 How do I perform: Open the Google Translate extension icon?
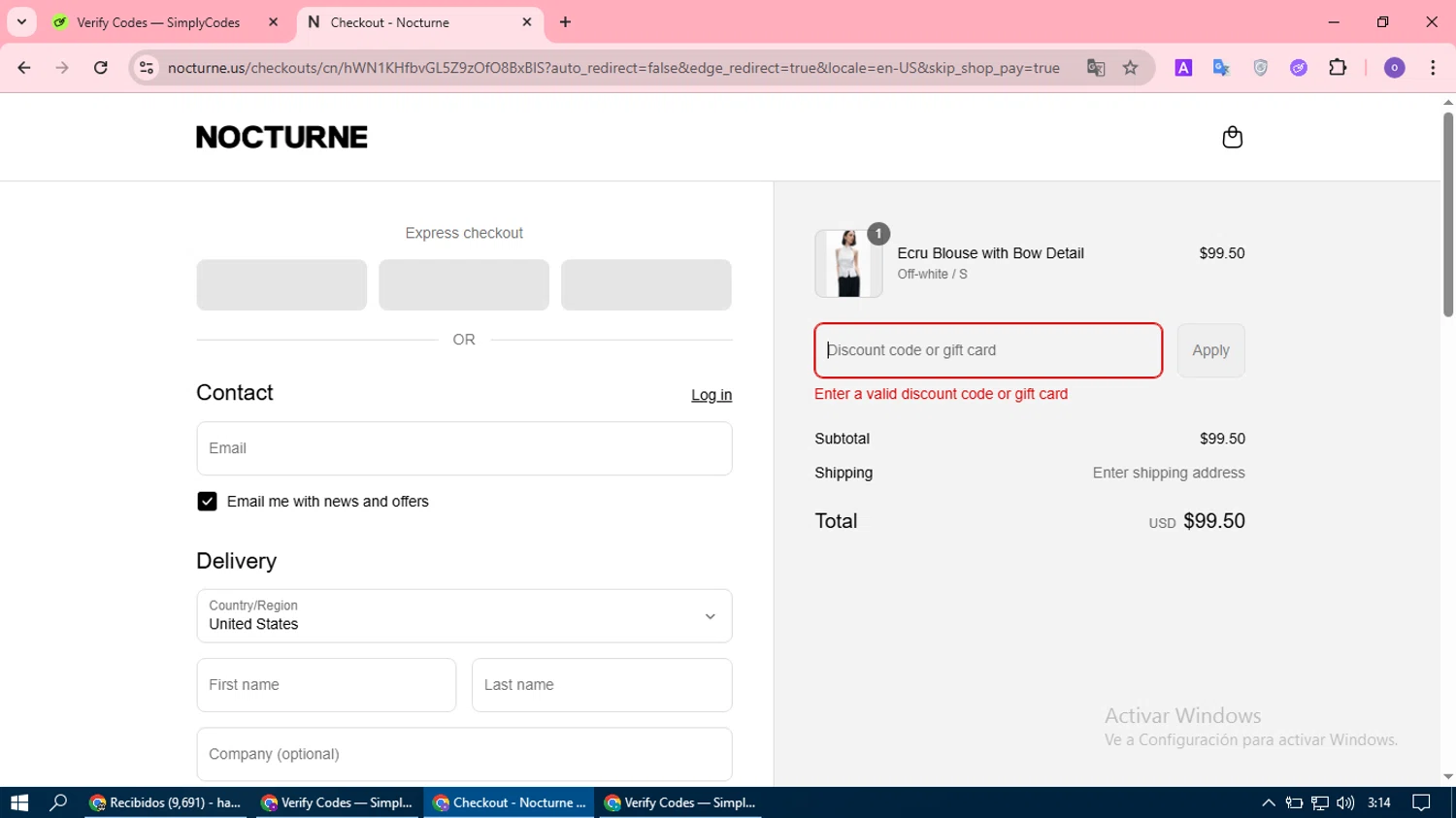click(x=1221, y=68)
